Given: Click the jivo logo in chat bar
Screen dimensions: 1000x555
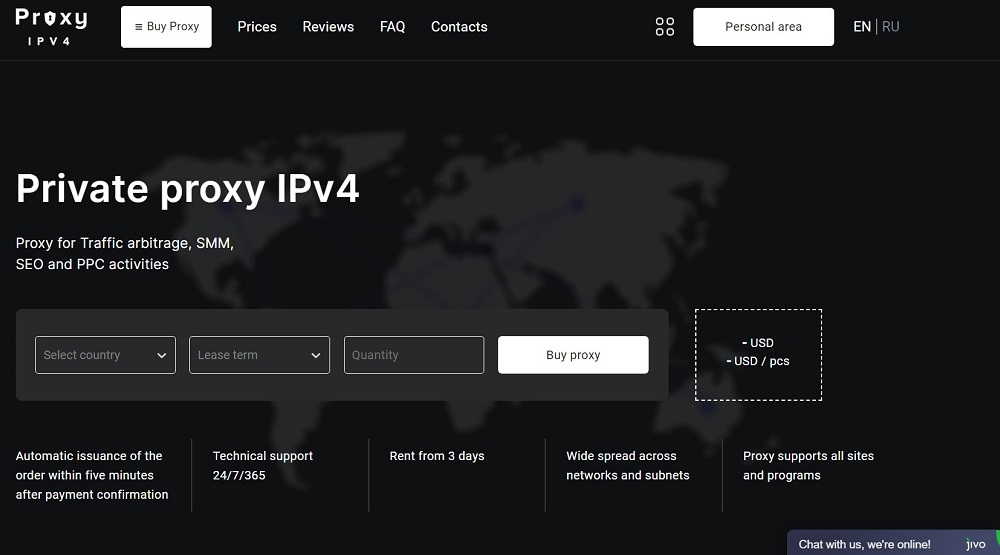Looking at the screenshot, I should click(976, 544).
